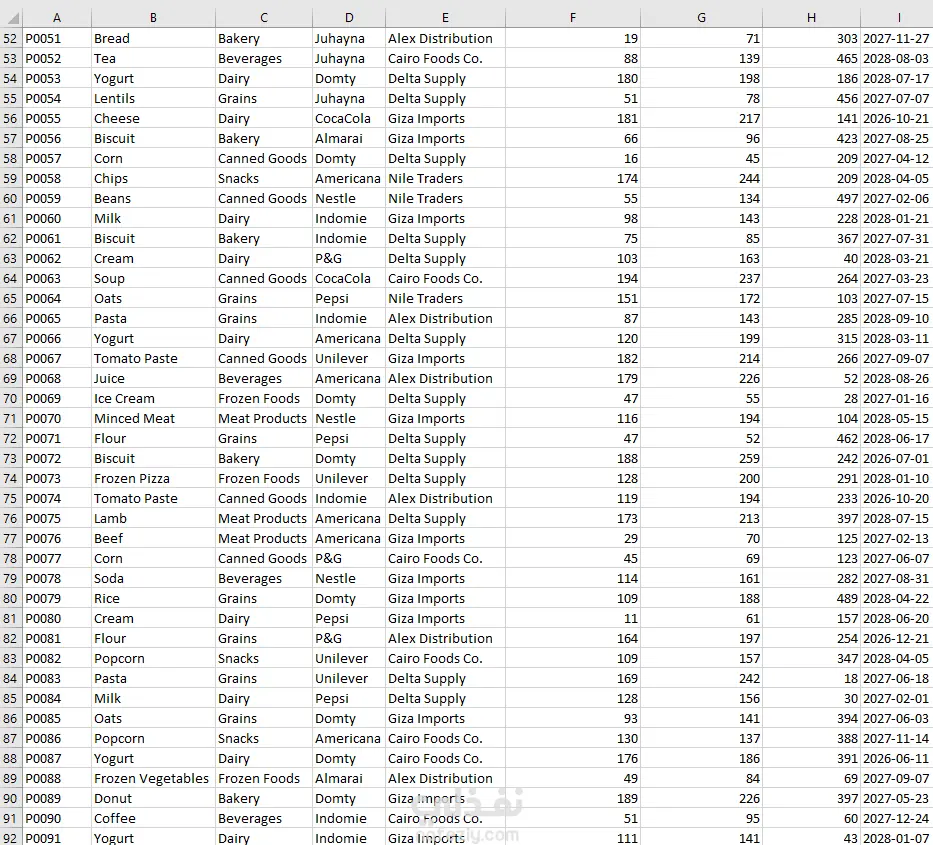Click Nile Traders in Chips row

coord(445,179)
